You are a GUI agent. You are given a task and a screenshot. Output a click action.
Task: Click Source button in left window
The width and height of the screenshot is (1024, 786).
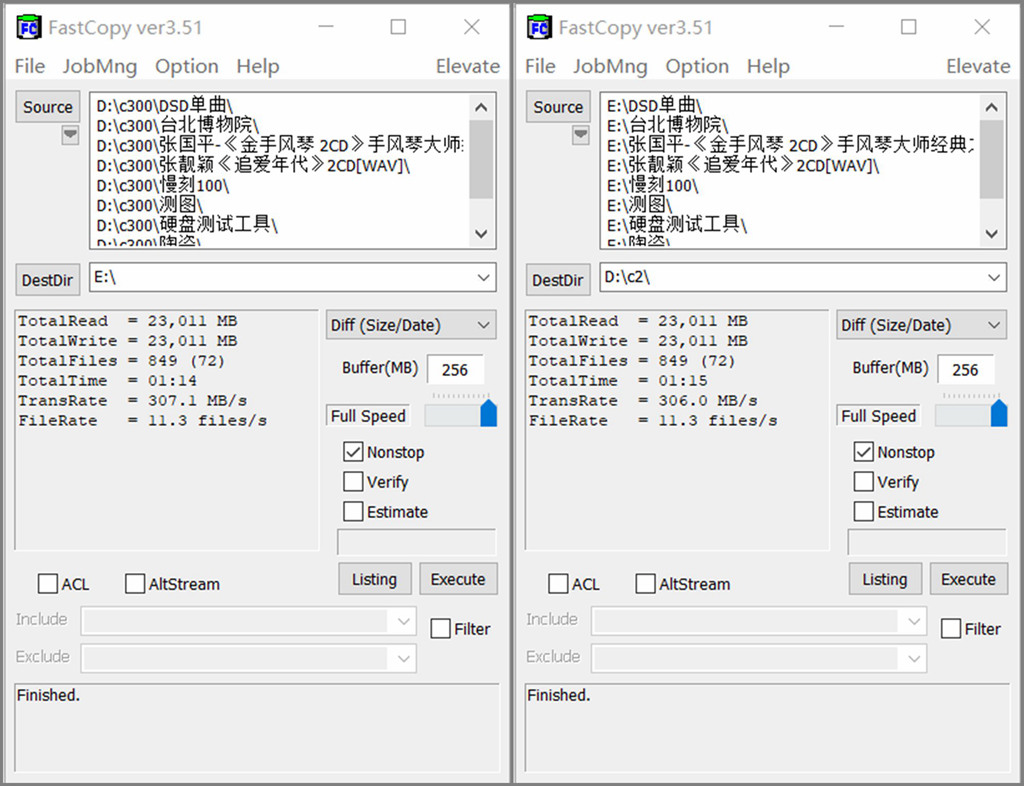tap(48, 106)
